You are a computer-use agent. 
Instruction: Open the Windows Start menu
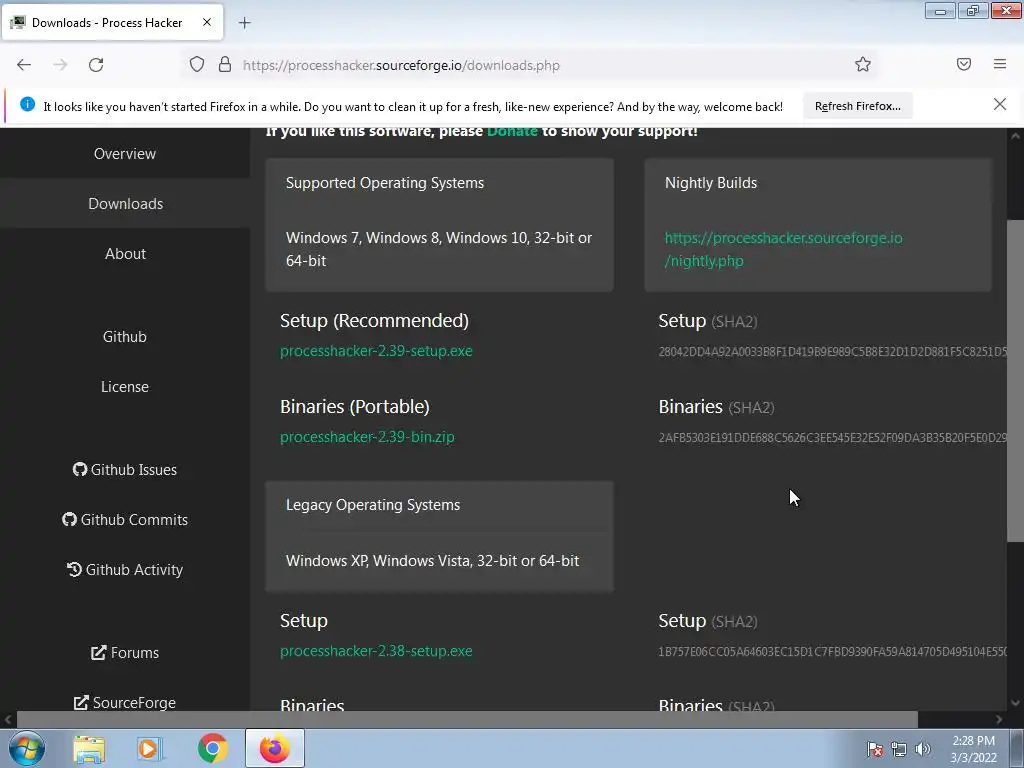pos(27,748)
